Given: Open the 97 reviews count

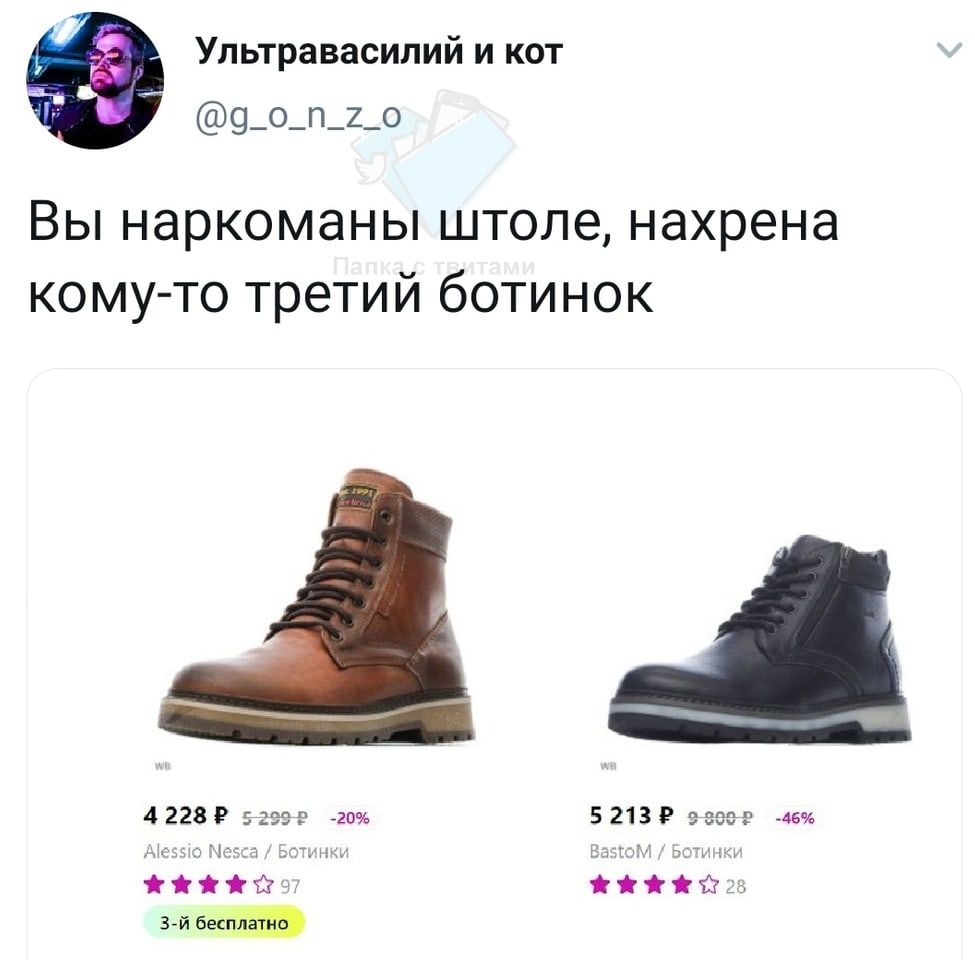Looking at the screenshot, I should tap(290, 887).
